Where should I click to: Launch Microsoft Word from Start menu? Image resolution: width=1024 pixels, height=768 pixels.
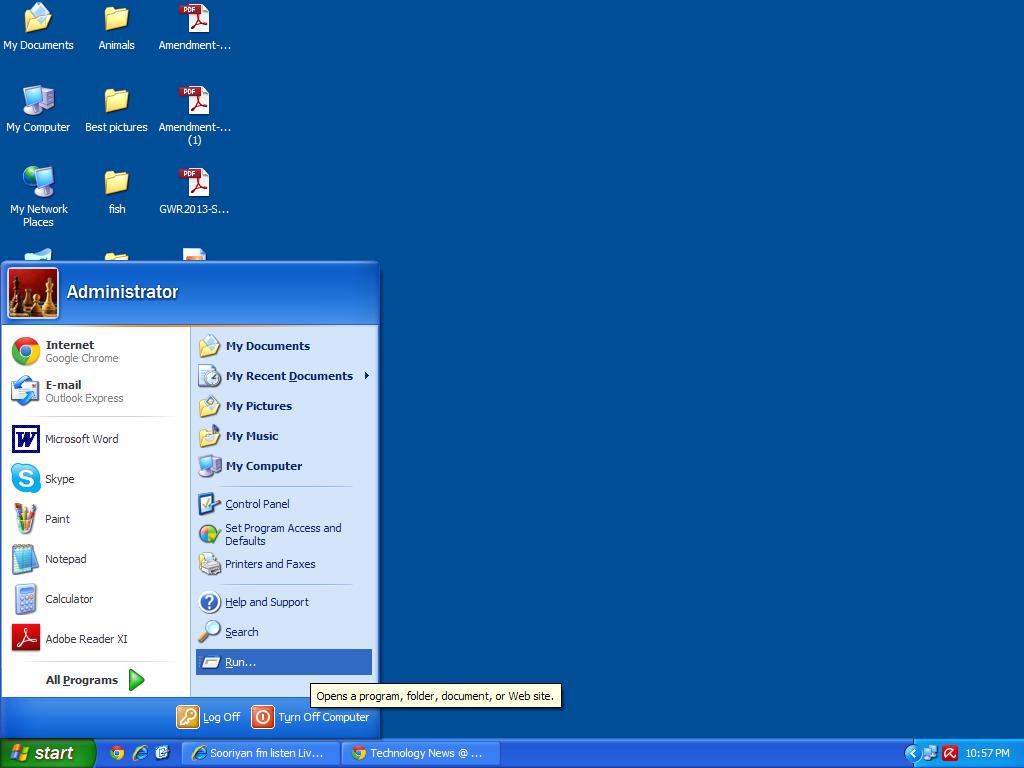(x=95, y=439)
